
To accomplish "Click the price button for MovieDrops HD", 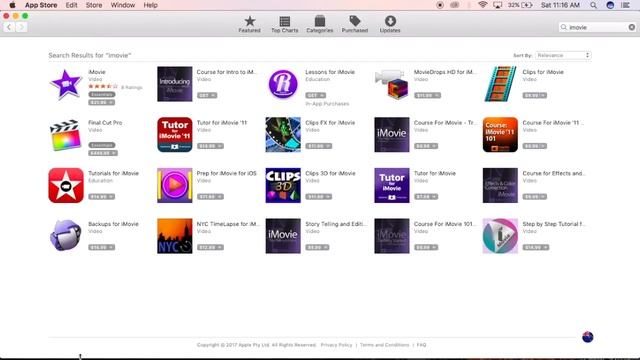I will coord(427,96).
